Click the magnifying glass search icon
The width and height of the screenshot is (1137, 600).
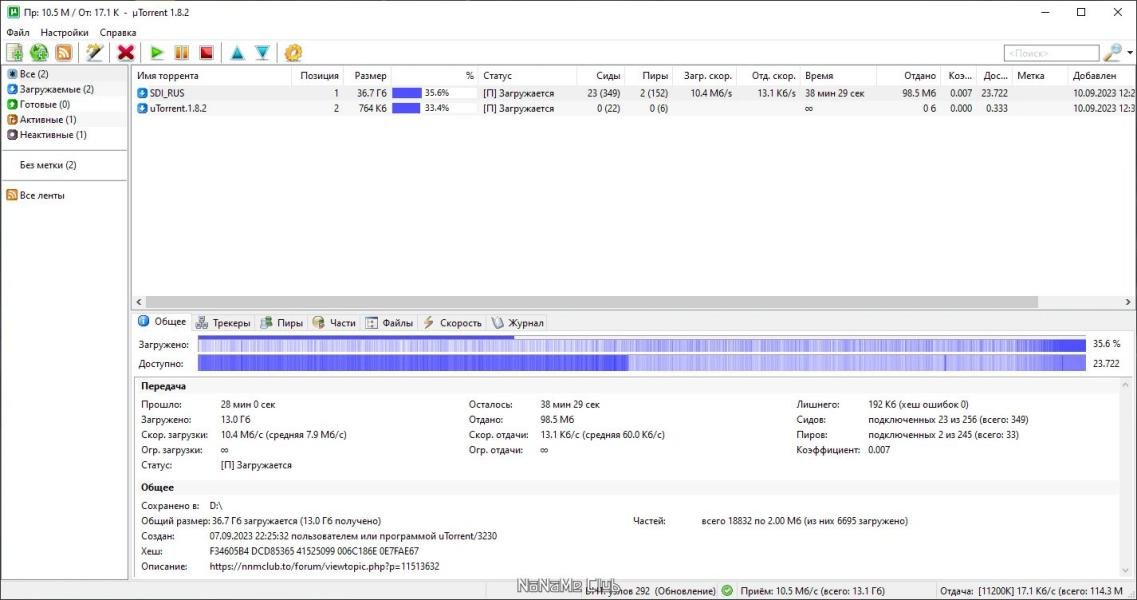click(1112, 53)
